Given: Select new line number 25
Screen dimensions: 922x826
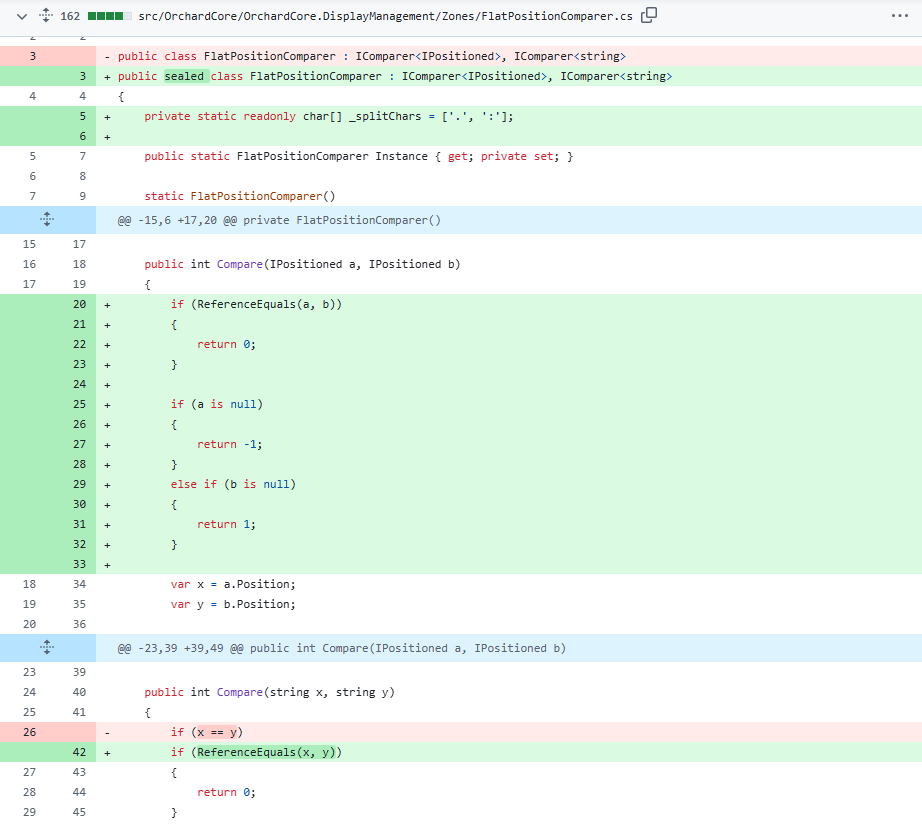Looking at the screenshot, I should (x=79, y=404).
